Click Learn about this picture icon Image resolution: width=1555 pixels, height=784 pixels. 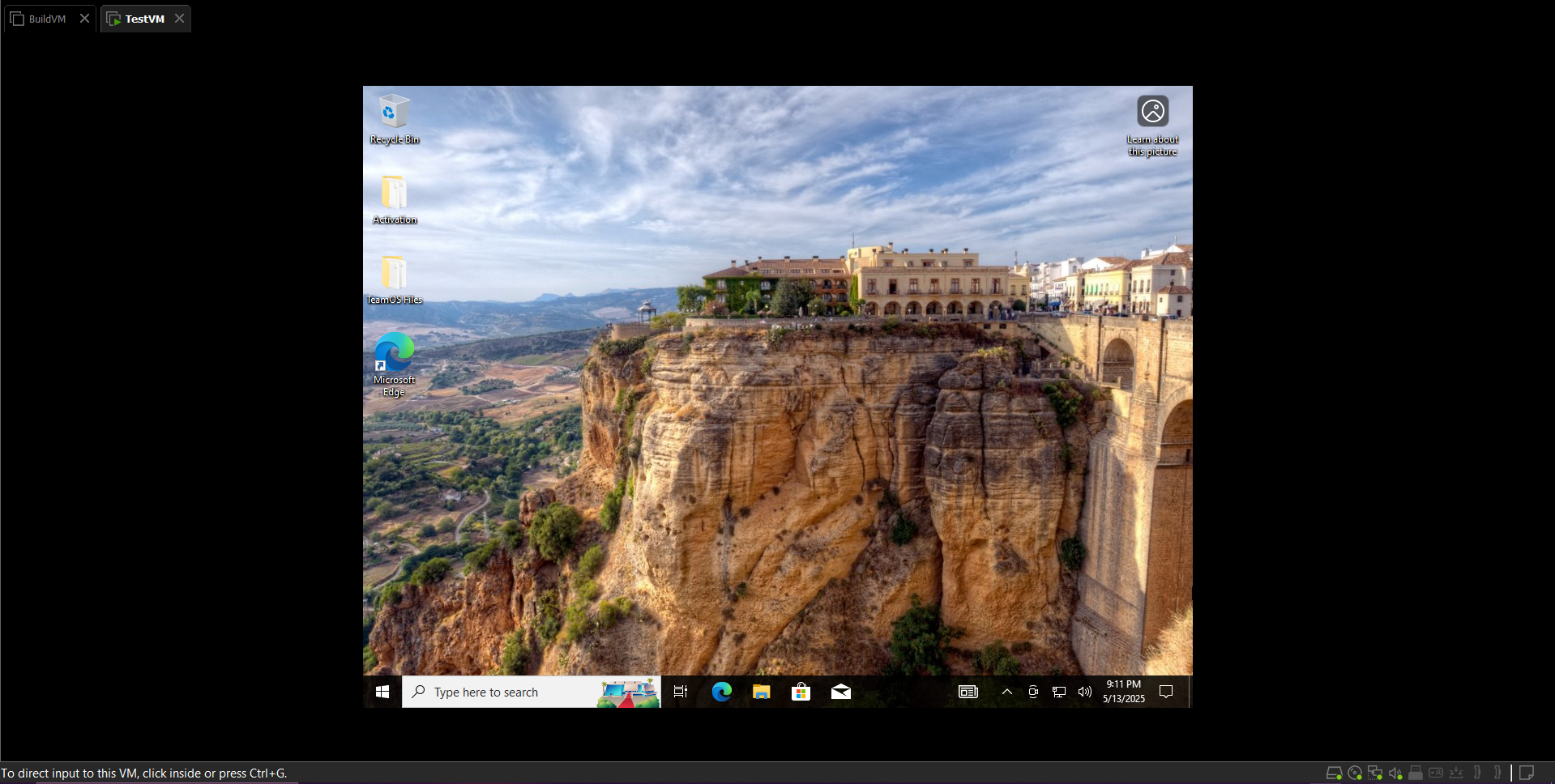click(1152, 126)
